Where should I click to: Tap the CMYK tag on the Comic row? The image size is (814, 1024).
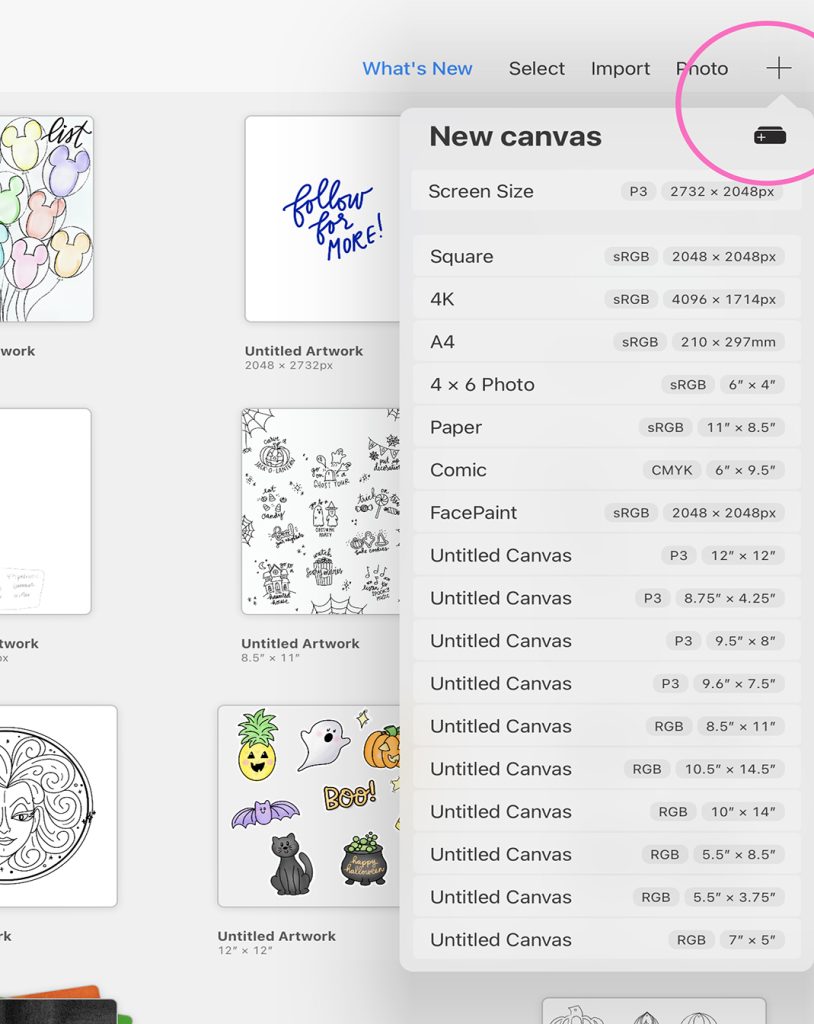(x=672, y=470)
